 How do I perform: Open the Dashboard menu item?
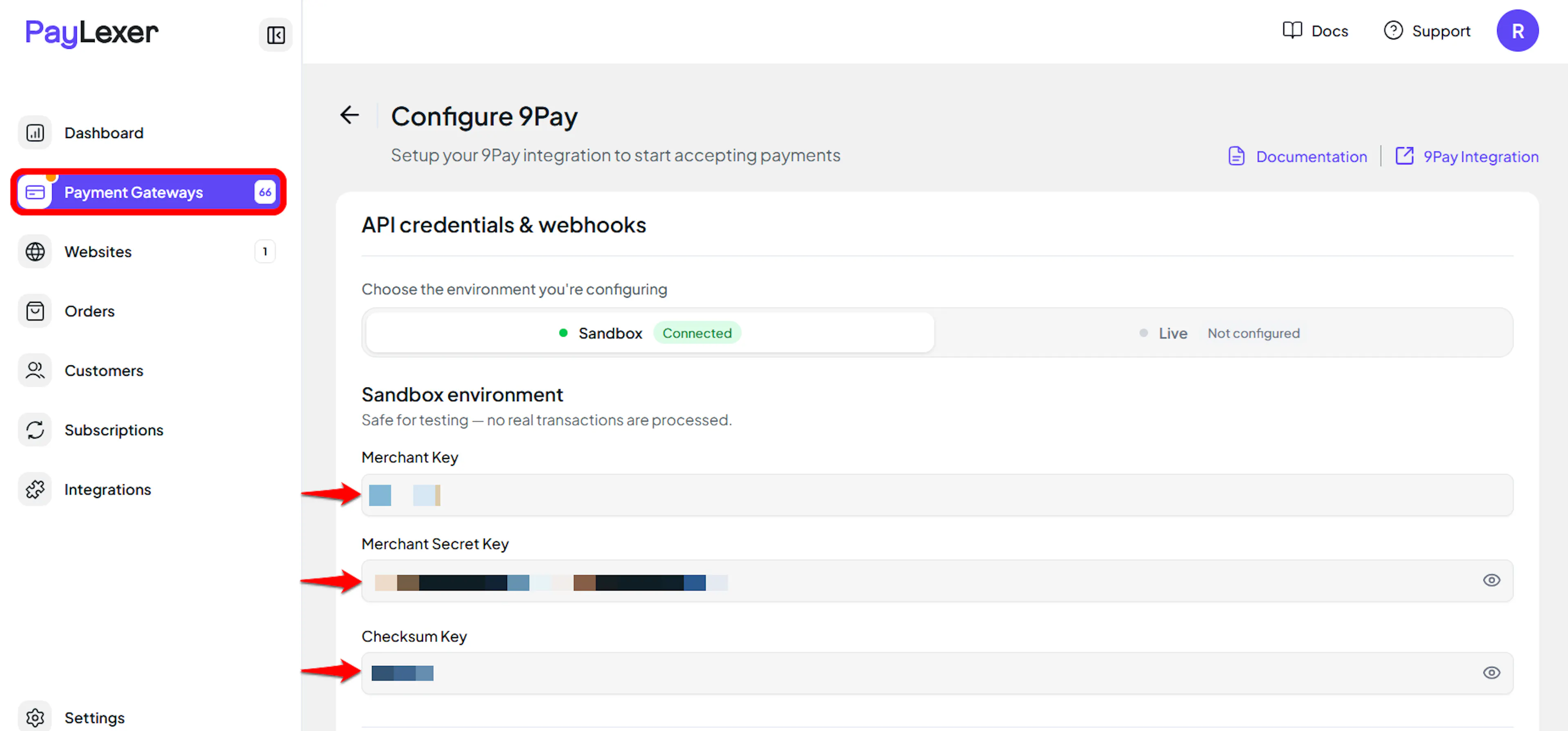click(x=149, y=133)
